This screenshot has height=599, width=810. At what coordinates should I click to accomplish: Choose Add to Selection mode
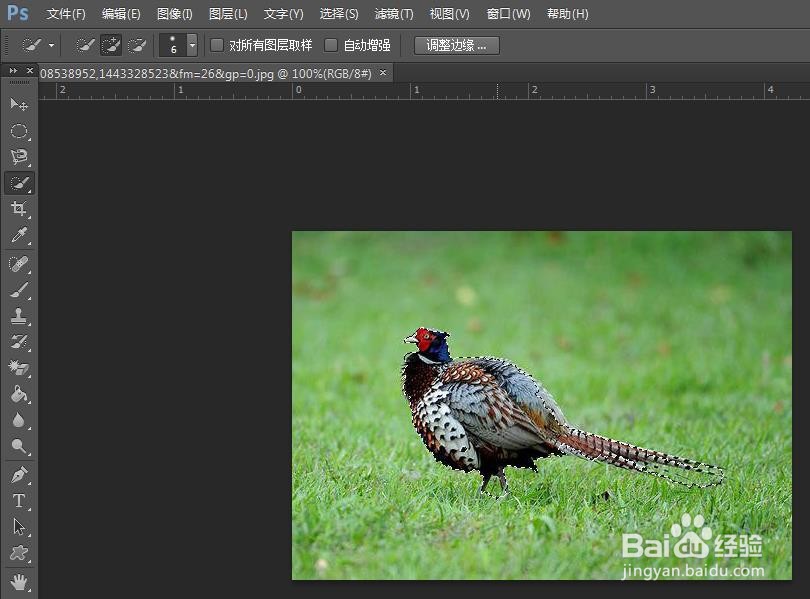(x=111, y=45)
